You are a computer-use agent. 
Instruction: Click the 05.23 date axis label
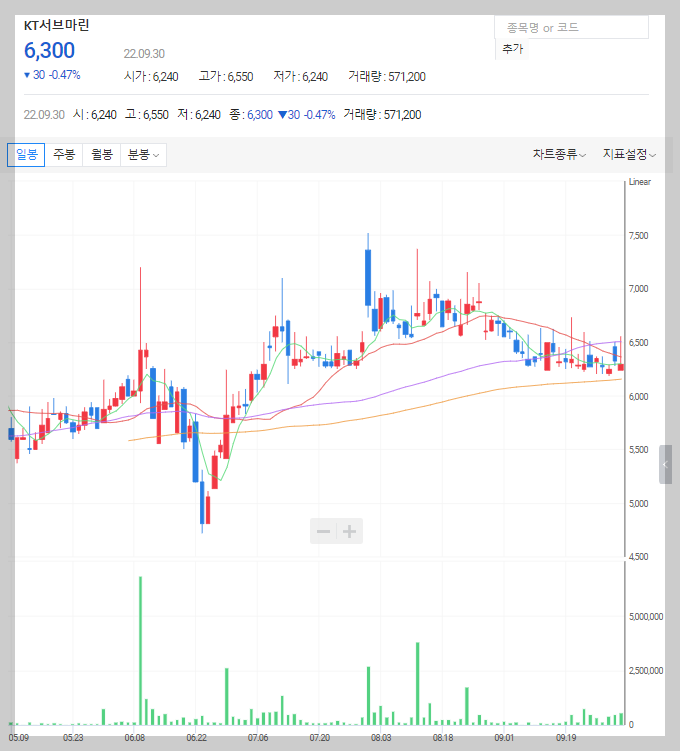click(x=73, y=738)
